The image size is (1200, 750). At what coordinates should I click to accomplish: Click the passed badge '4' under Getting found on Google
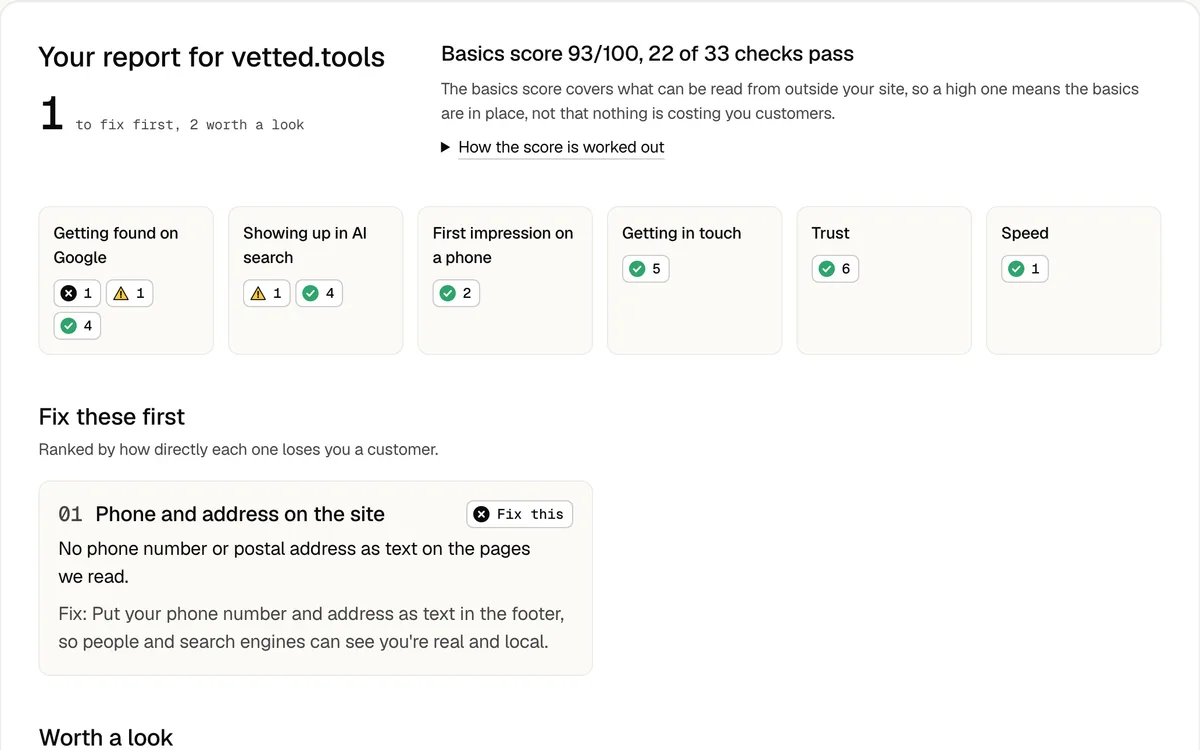coord(77,325)
